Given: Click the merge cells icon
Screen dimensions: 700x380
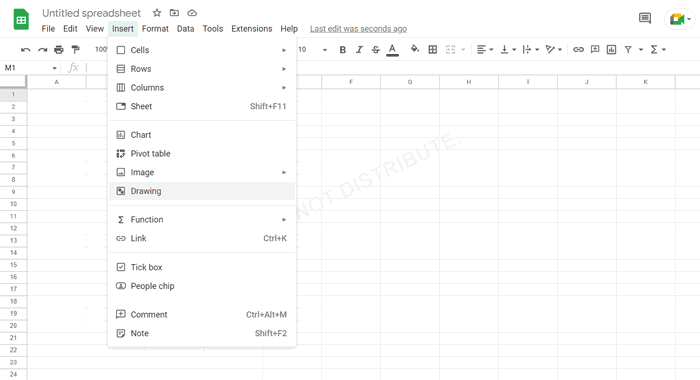Looking at the screenshot, I should pyautogui.click(x=450, y=50).
